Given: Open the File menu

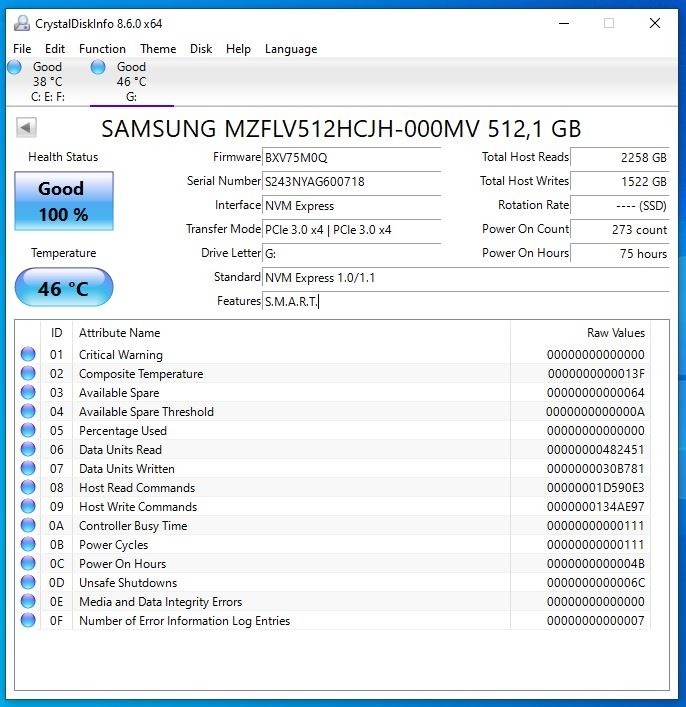Looking at the screenshot, I should pyautogui.click(x=22, y=49).
